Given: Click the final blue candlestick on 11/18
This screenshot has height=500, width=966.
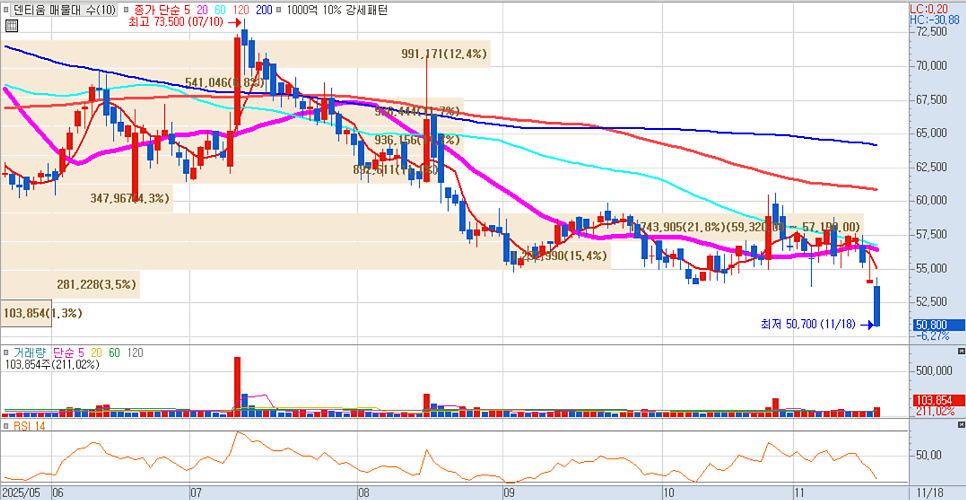Looking at the screenshot, I should (x=877, y=305).
